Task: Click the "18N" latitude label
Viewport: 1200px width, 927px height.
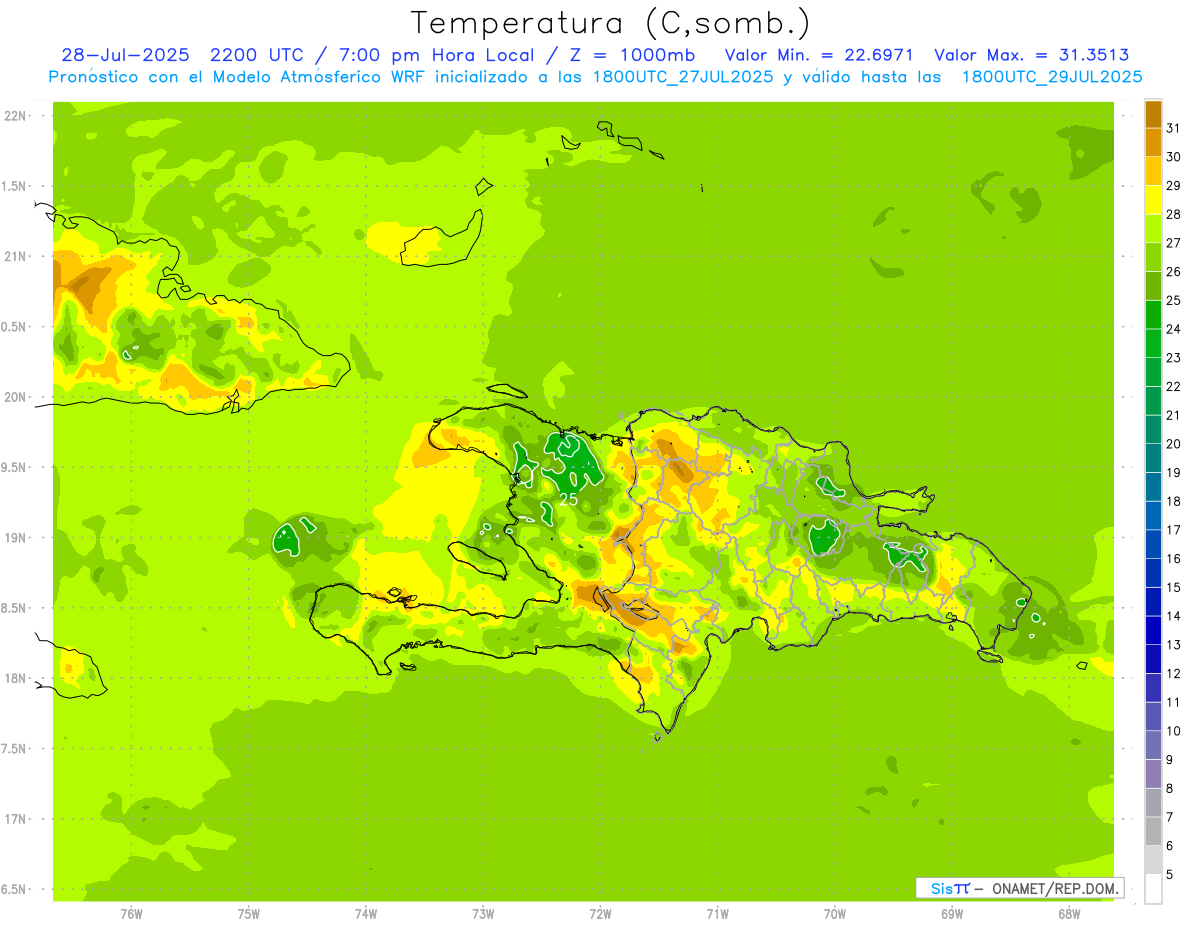Action: (17, 679)
